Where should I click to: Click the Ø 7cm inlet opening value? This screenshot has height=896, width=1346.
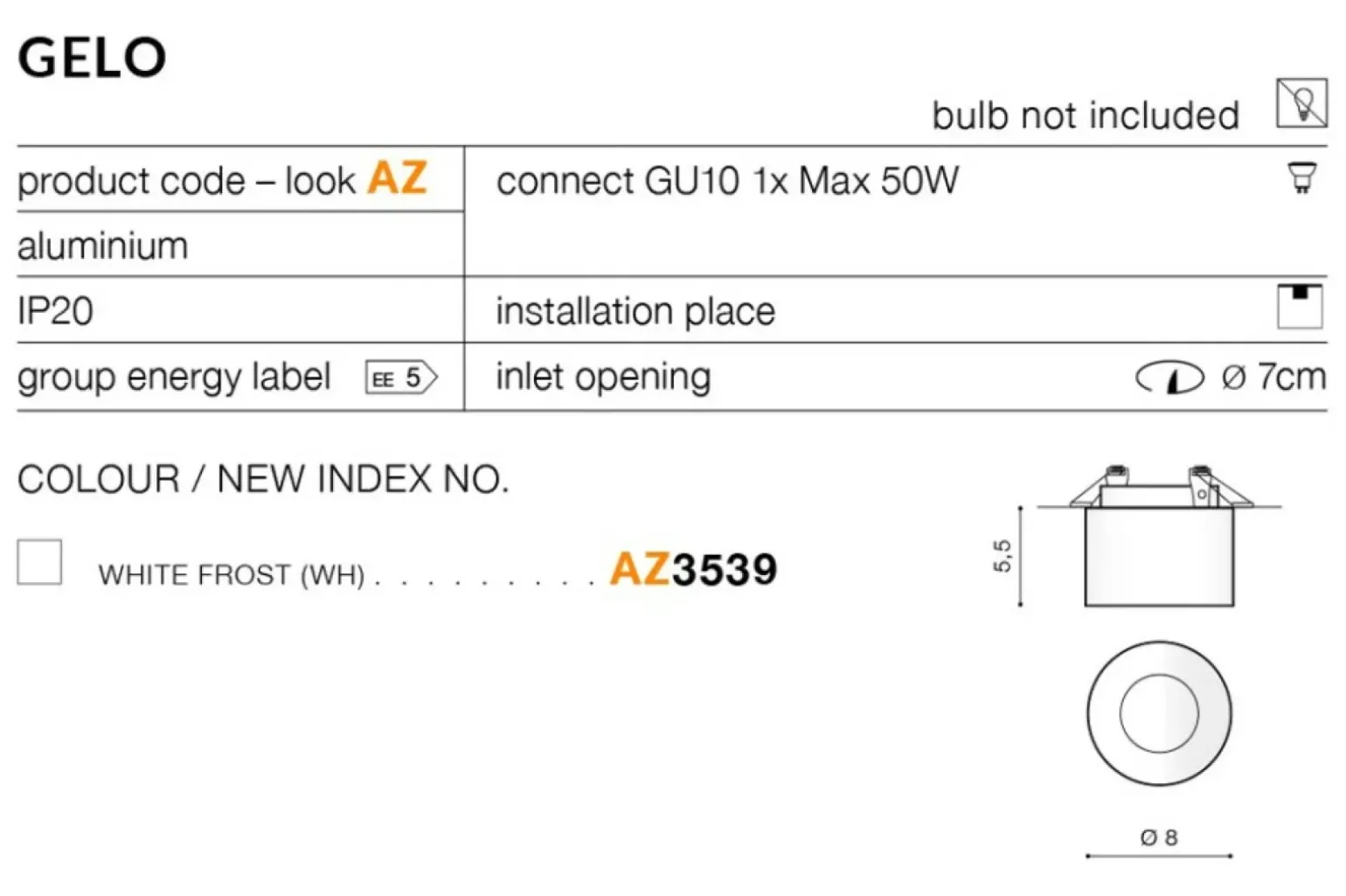[1273, 378]
